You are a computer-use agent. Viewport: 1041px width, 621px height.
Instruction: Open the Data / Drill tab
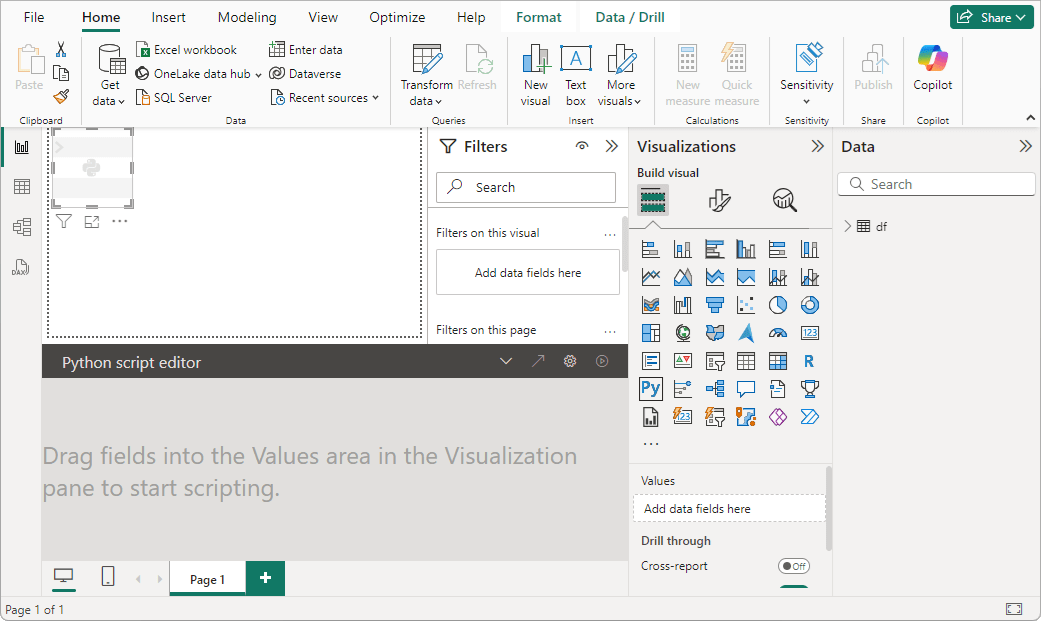(x=628, y=17)
